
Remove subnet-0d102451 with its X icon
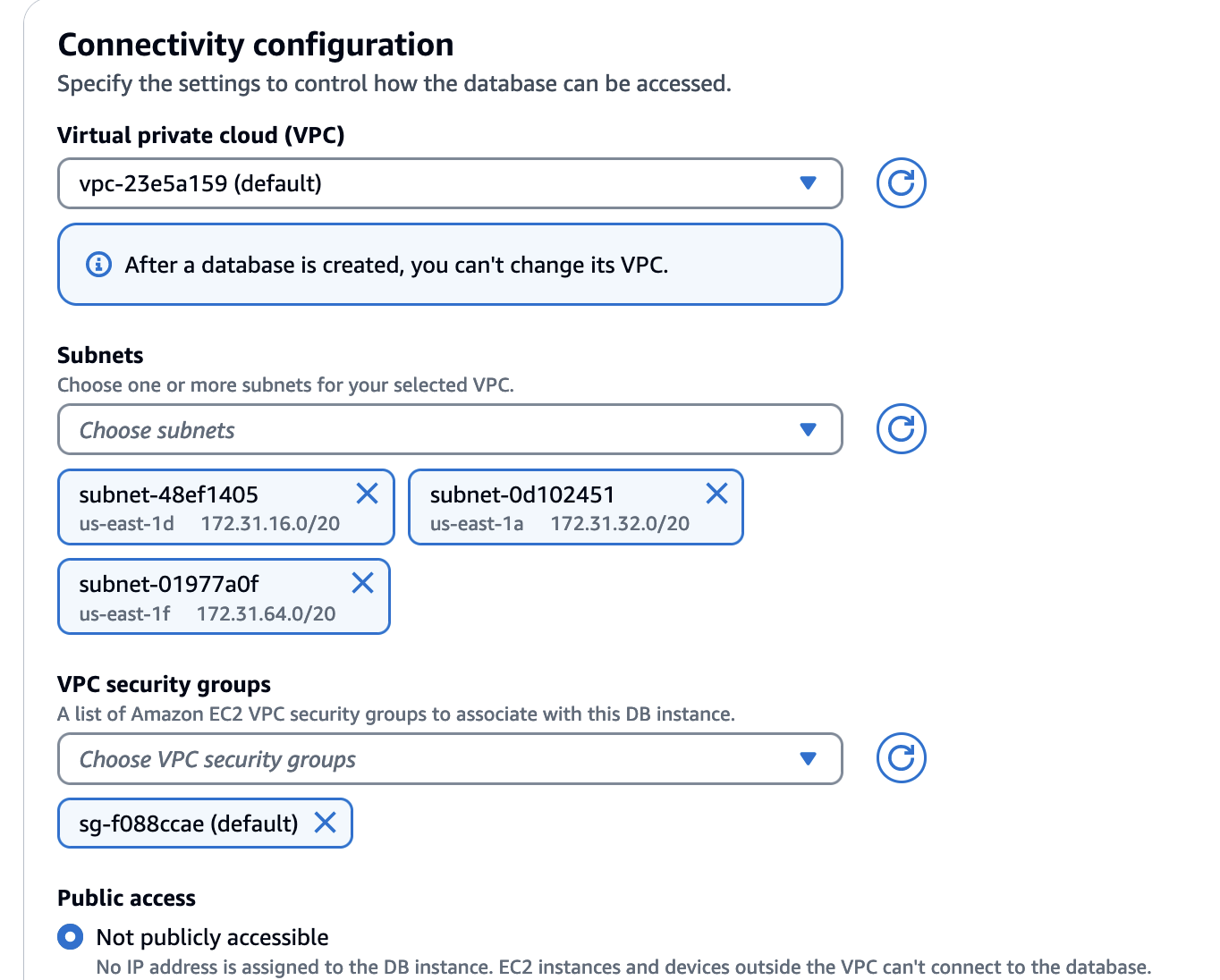tap(716, 494)
